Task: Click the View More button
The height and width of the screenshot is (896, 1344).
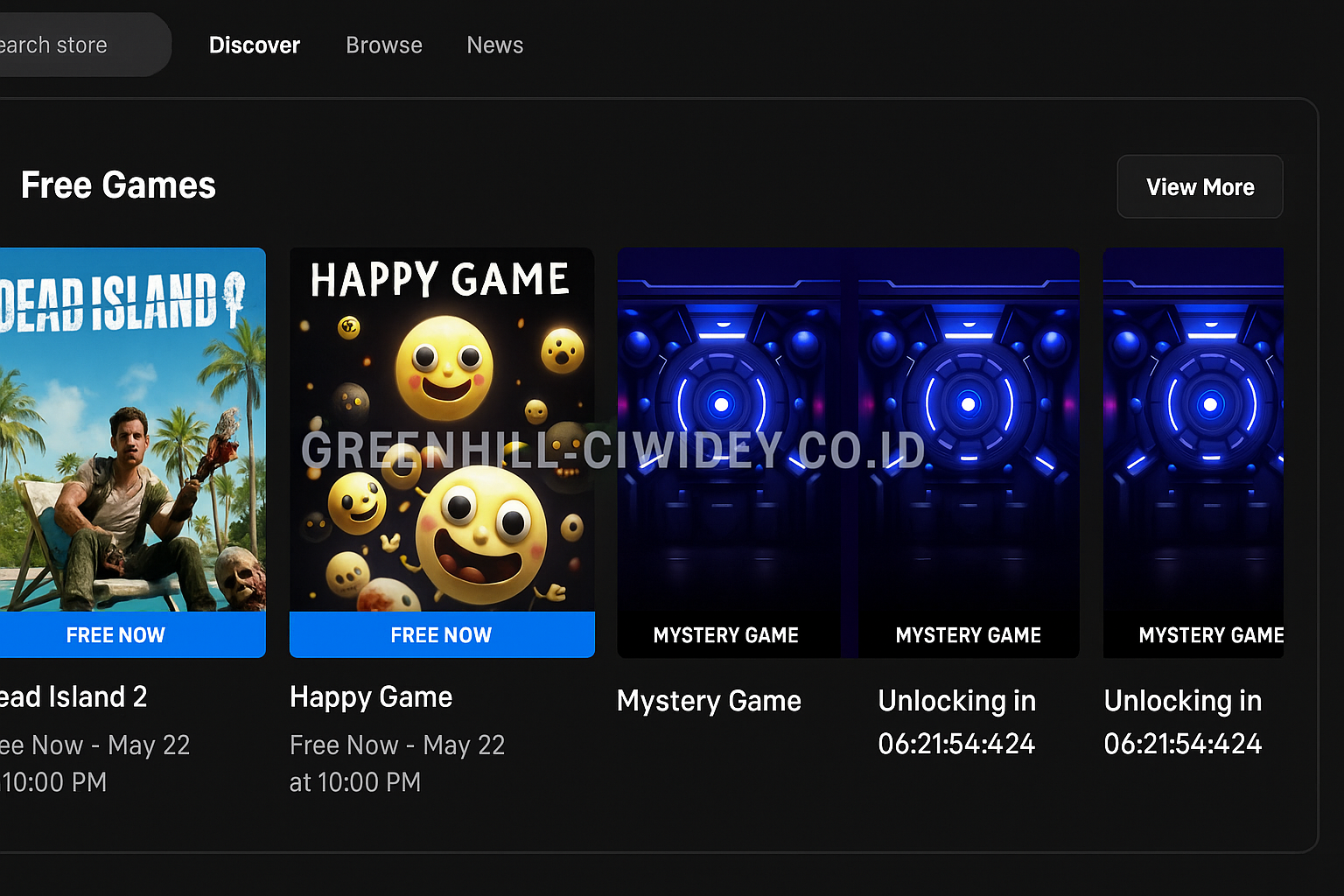Action: (x=1200, y=186)
